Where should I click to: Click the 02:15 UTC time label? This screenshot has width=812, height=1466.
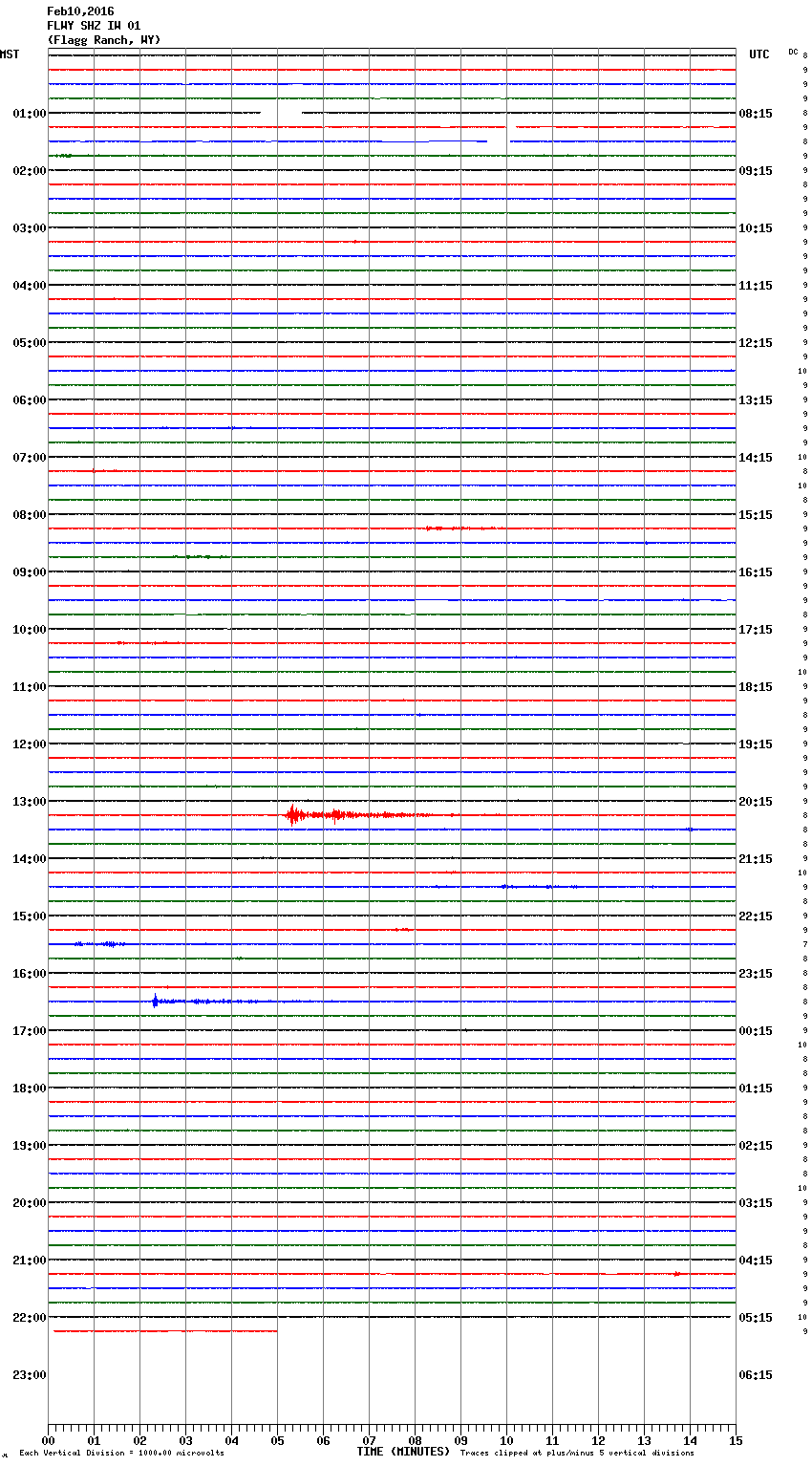tap(756, 1146)
